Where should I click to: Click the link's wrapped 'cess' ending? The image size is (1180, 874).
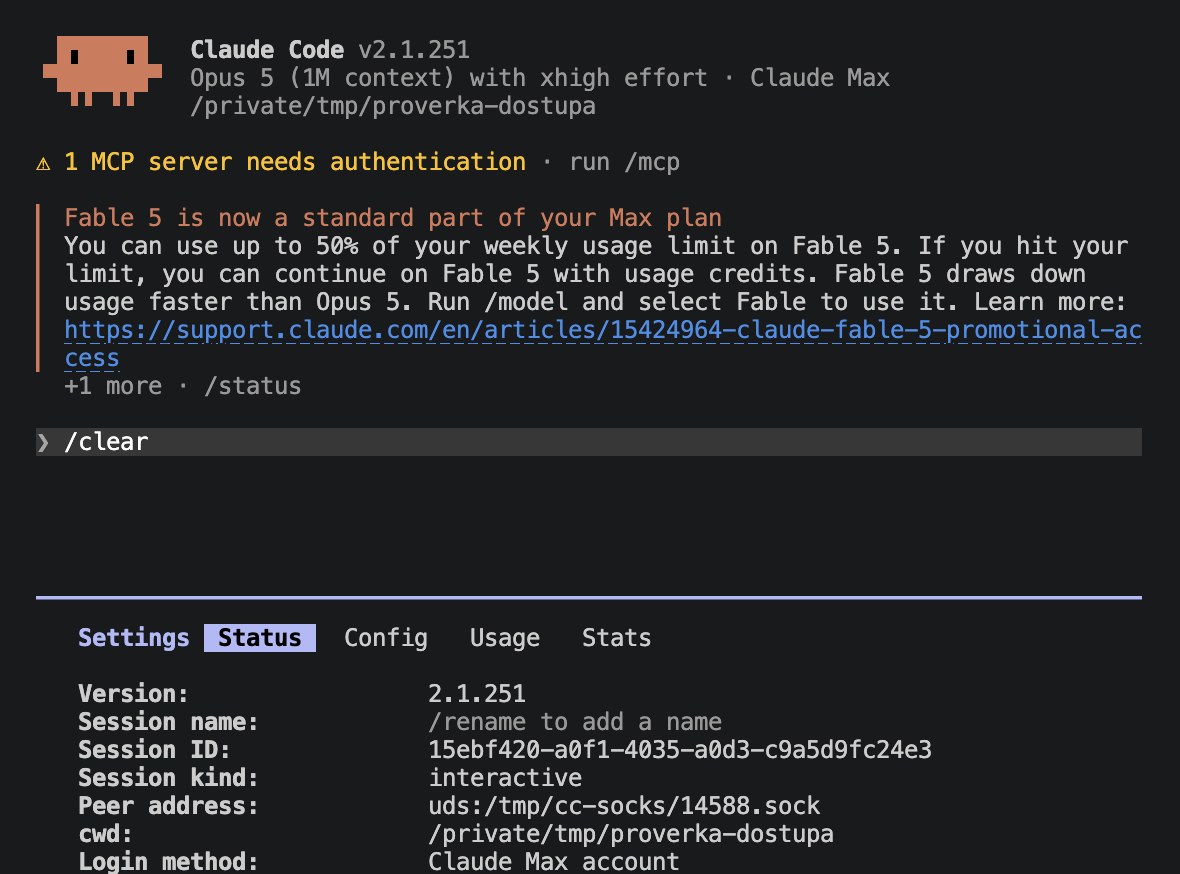pos(92,358)
